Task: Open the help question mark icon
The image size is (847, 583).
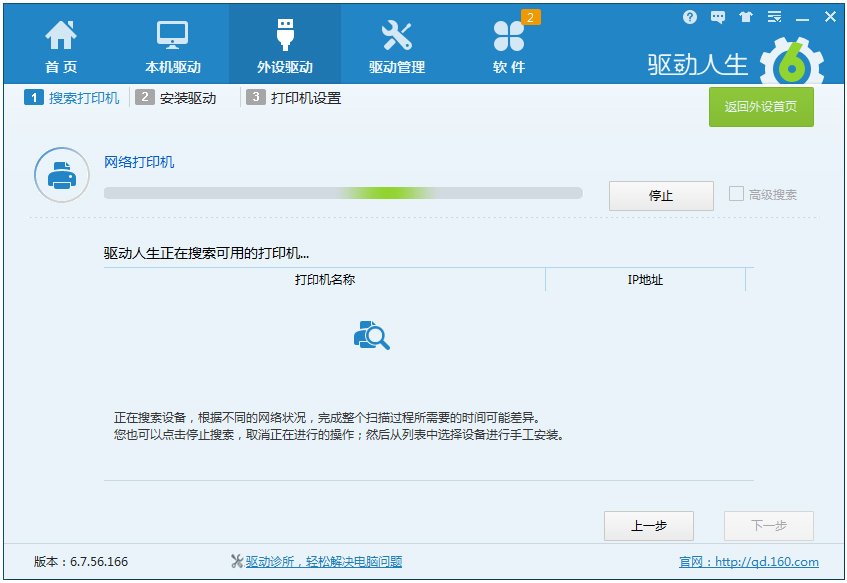Action: click(690, 17)
